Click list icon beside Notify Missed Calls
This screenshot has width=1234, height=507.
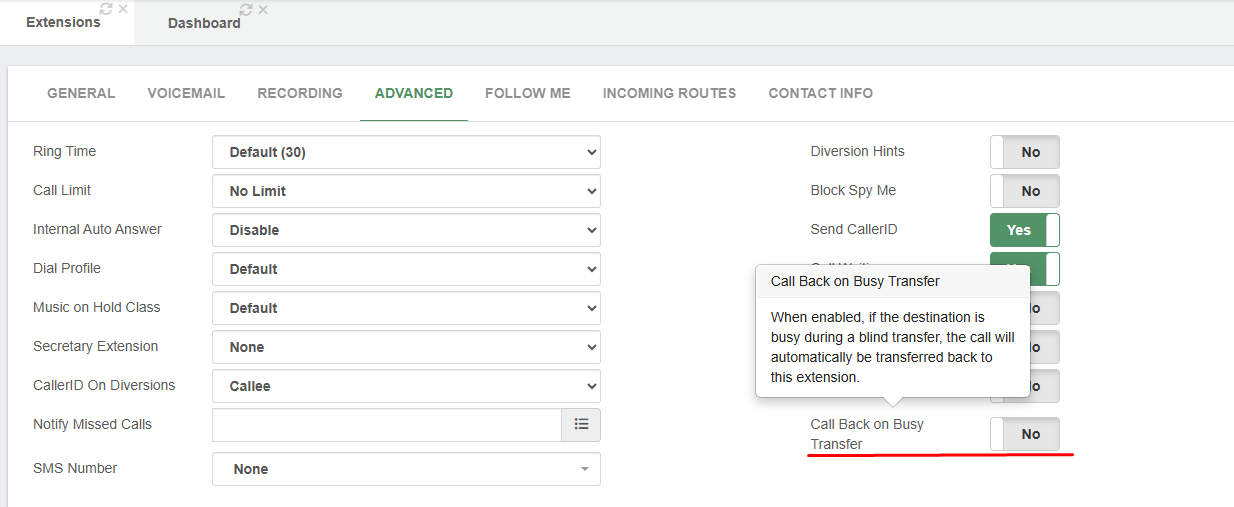pyautogui.click(x=581, y=425)
